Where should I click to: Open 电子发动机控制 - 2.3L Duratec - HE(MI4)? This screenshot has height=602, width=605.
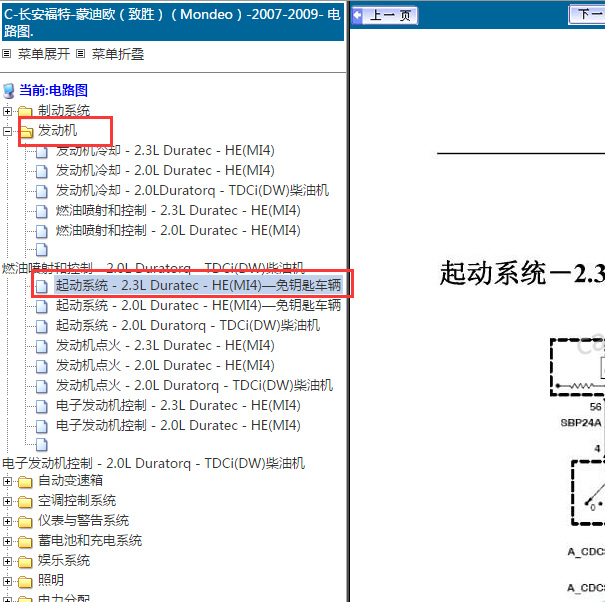click(x=178, y=405)
